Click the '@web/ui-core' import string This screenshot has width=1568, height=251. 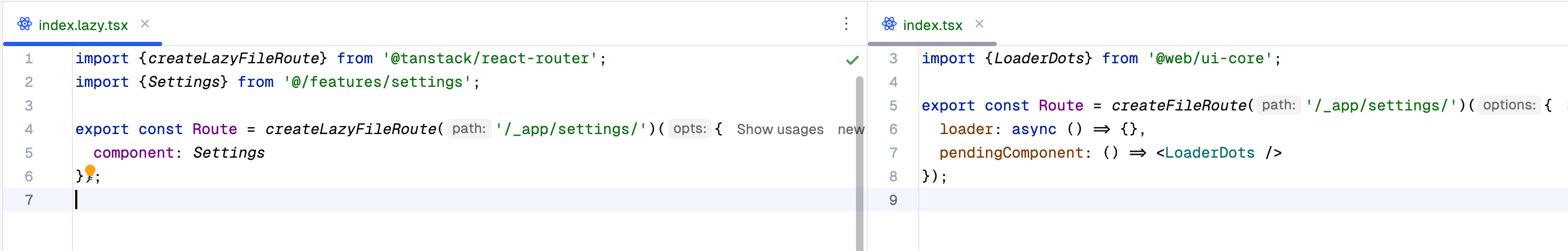coord(1210,59)
